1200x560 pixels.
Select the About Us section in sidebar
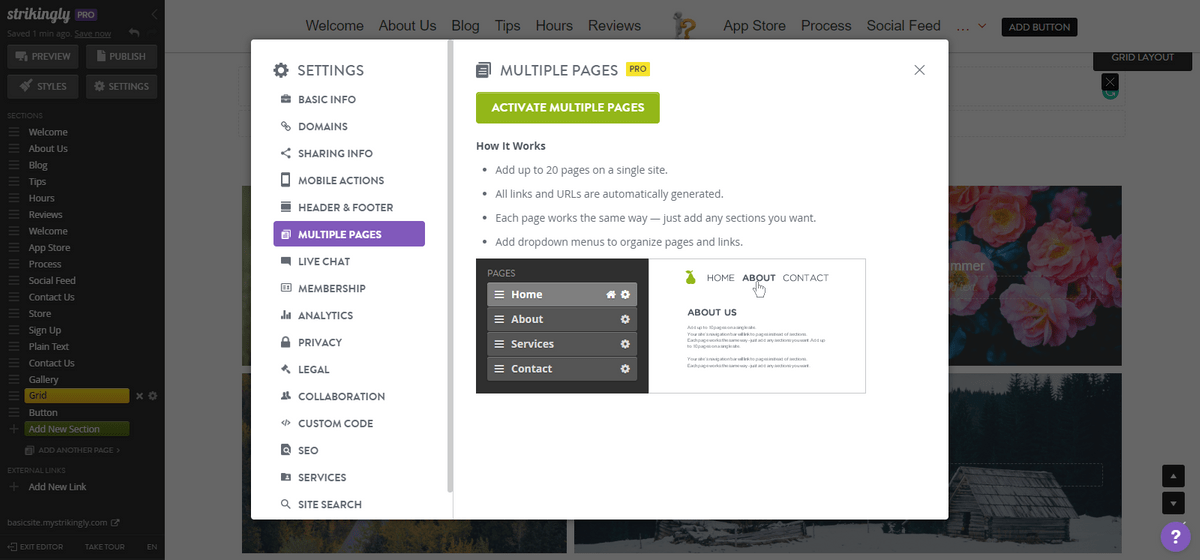click(x=48, y=149)
